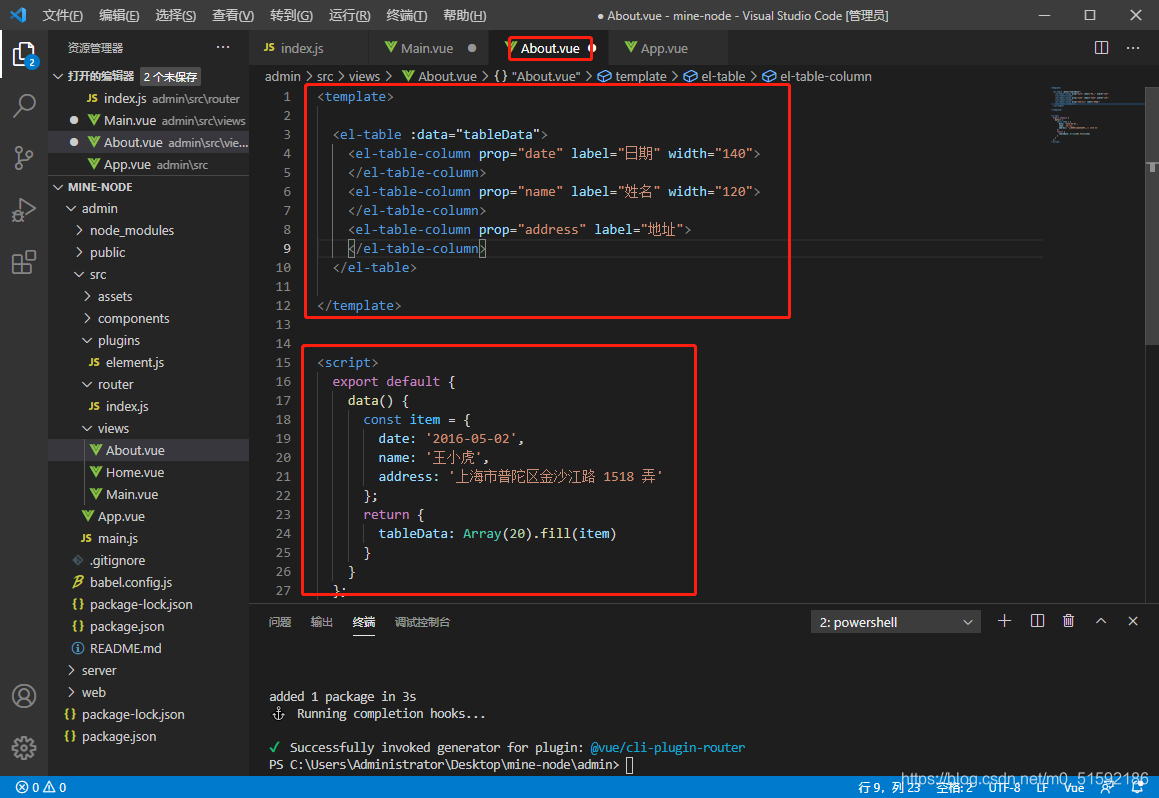Open the 终端(T) menu in menu bar
The height and width of the screenshot is (798, 1159).
click(406, 15)
